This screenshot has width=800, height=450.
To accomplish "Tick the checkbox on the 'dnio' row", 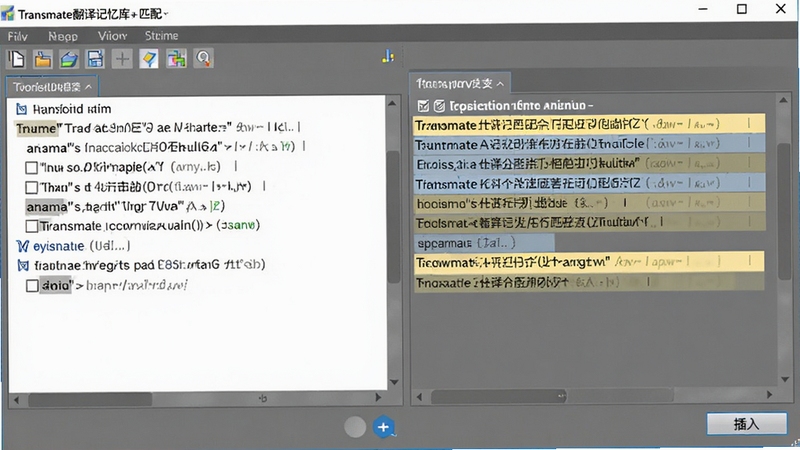I will 32,285.
